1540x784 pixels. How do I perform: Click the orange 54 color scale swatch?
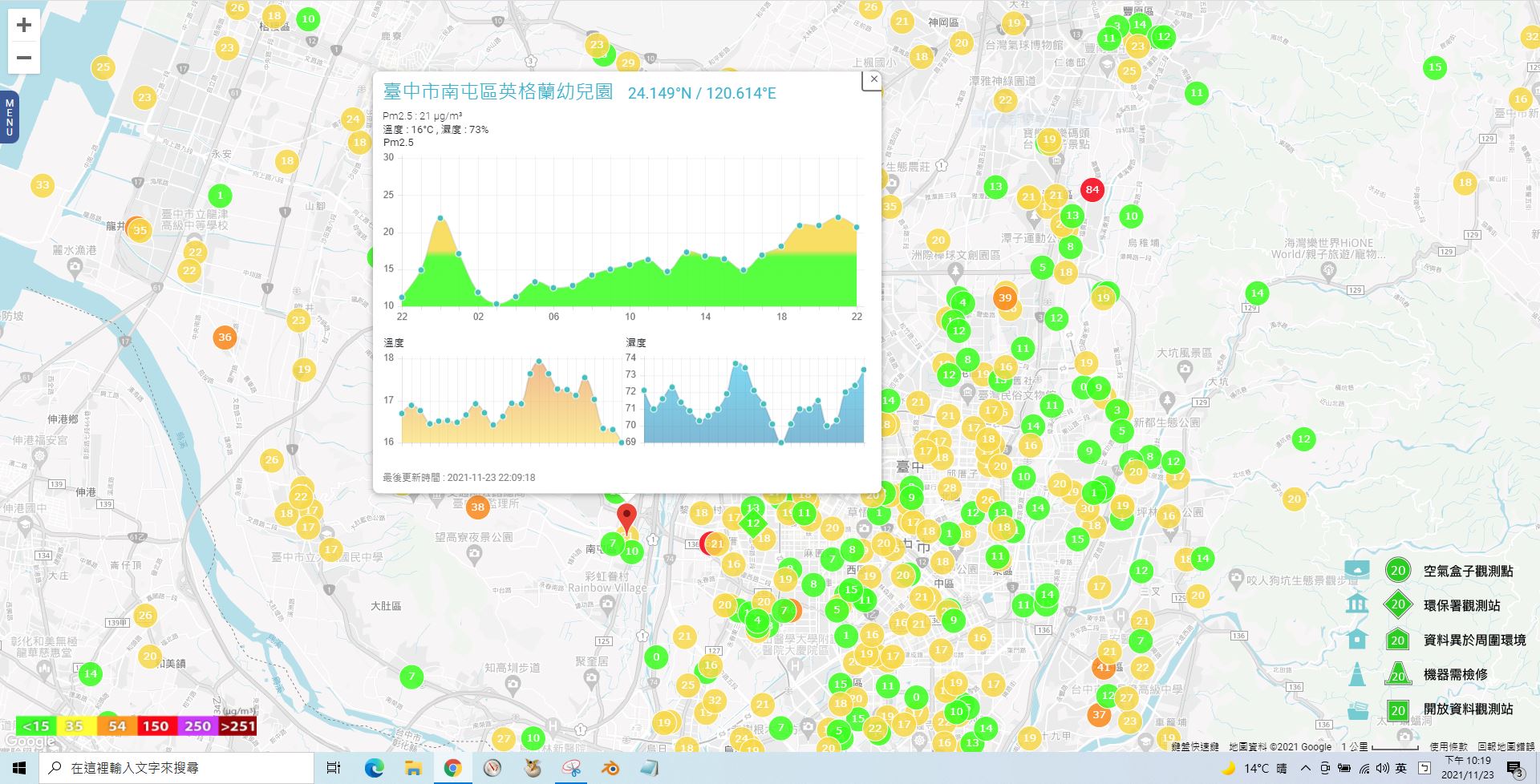click(x=117, y=726)
